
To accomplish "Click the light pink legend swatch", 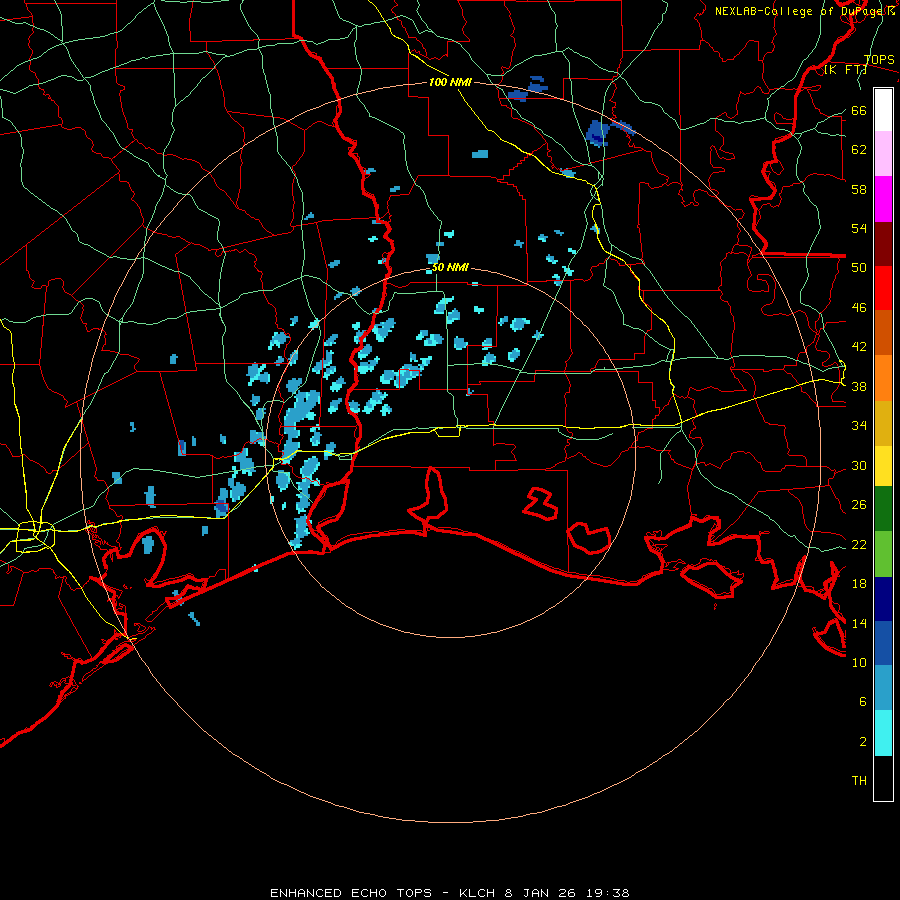I will pos(883,153).
